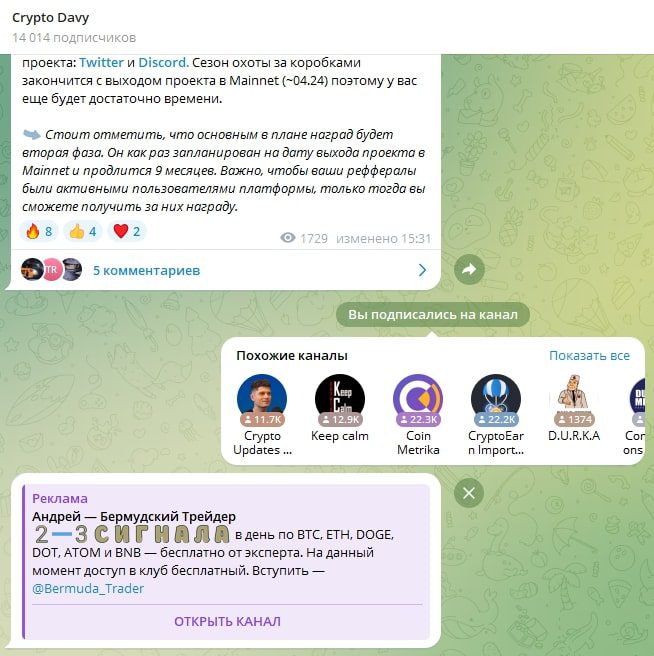Screen dimensions: 654x656
Task: Toggle the thumbs up reaction
Action: pyautogui.click(x=83, y=231)
